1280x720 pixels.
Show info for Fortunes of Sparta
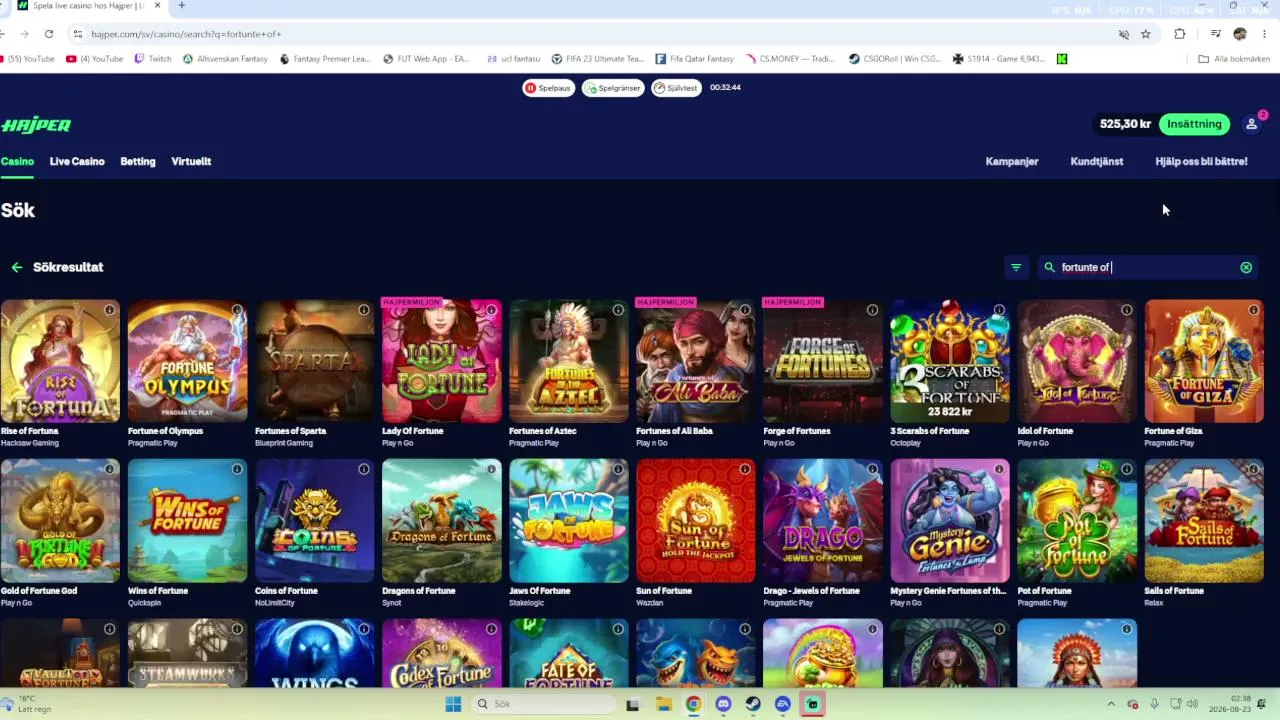[x=364, y=310]
